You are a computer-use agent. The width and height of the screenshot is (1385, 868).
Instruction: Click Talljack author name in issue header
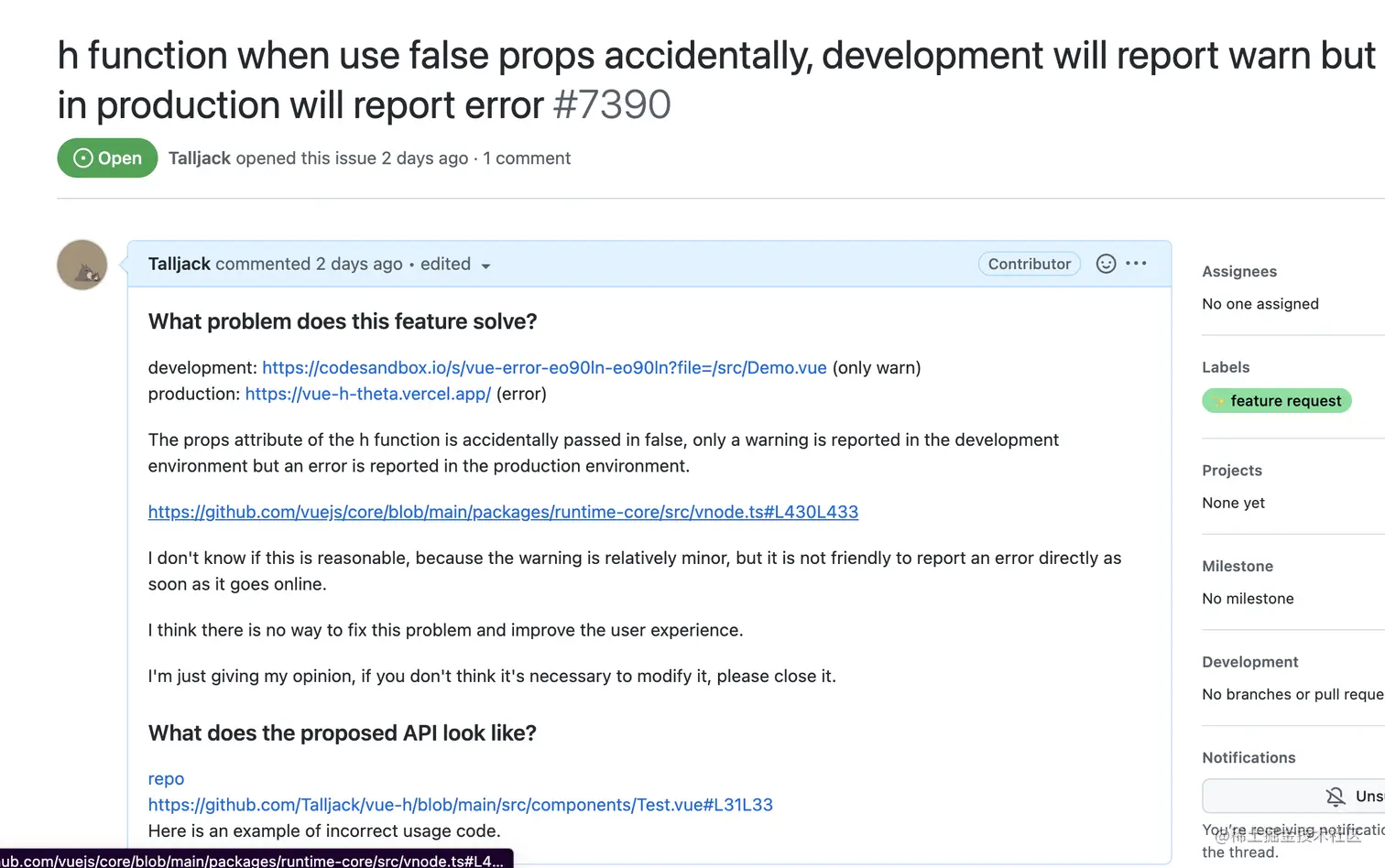[x=200, y=158]
